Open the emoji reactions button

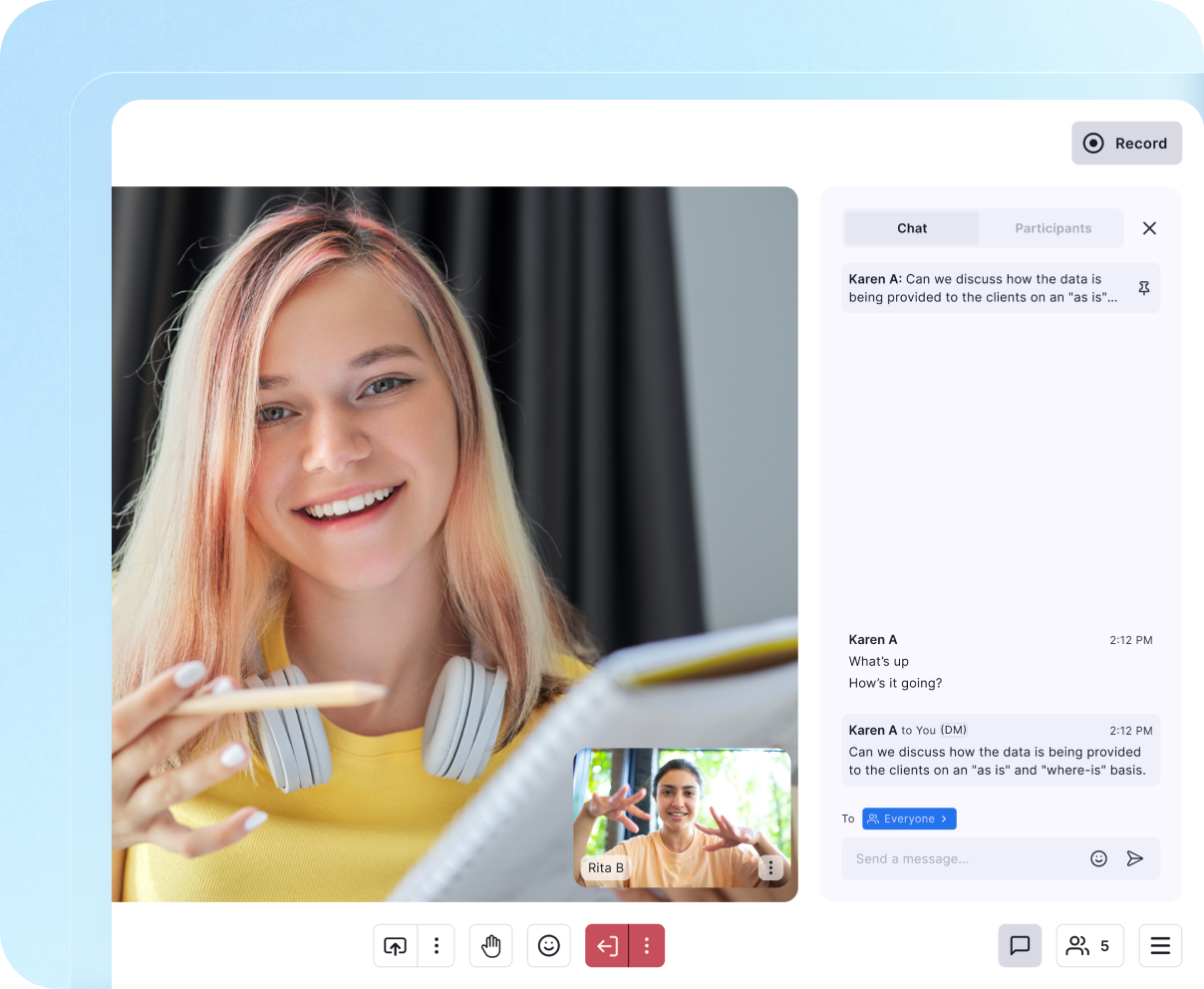tap(548, 946)
